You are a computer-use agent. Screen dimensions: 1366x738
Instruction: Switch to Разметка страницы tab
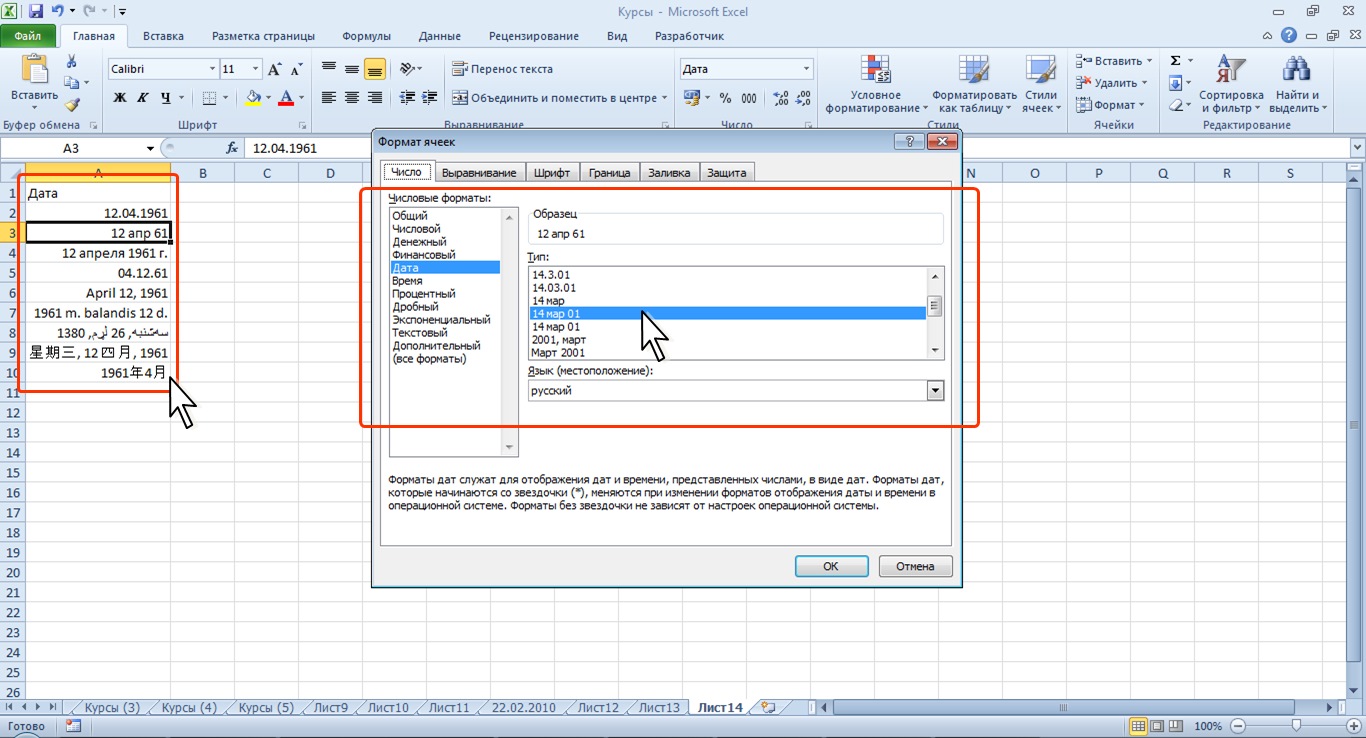click(263, 36)
